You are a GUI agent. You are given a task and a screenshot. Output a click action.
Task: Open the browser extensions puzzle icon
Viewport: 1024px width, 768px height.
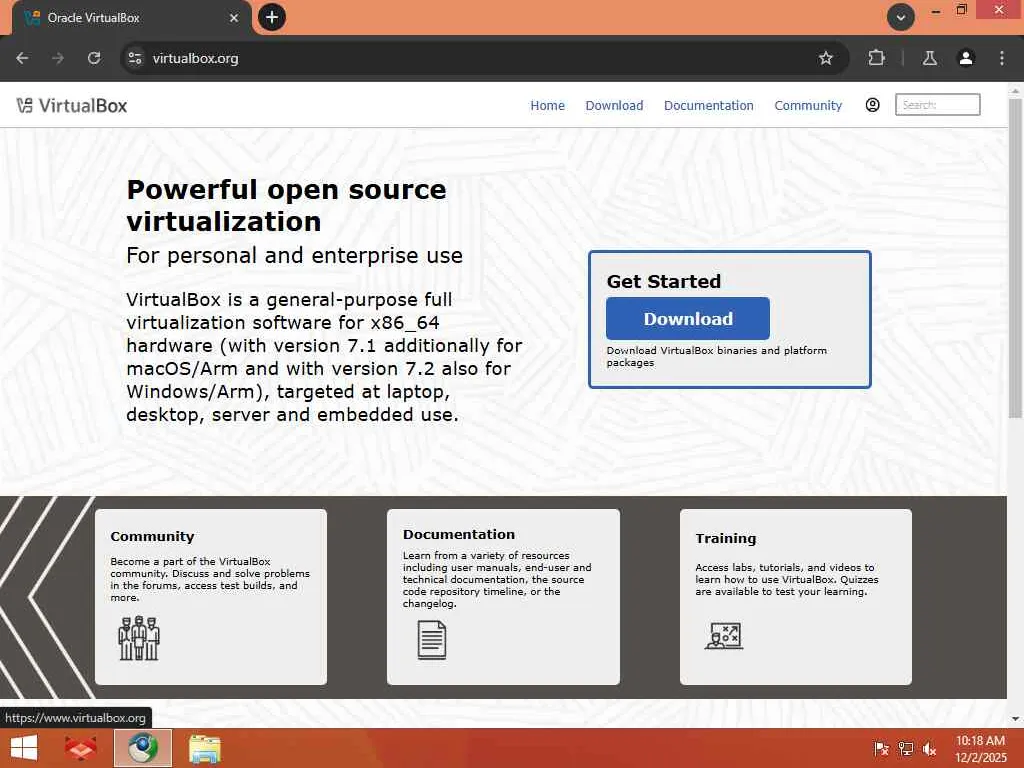(x=876, y=58)
